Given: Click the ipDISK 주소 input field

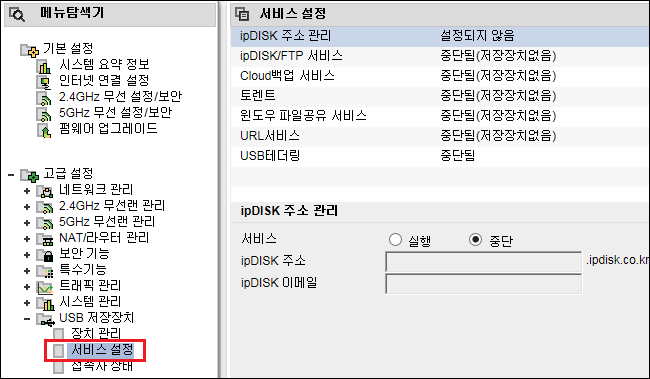Looking at the screenshot, I should [484, 262].
